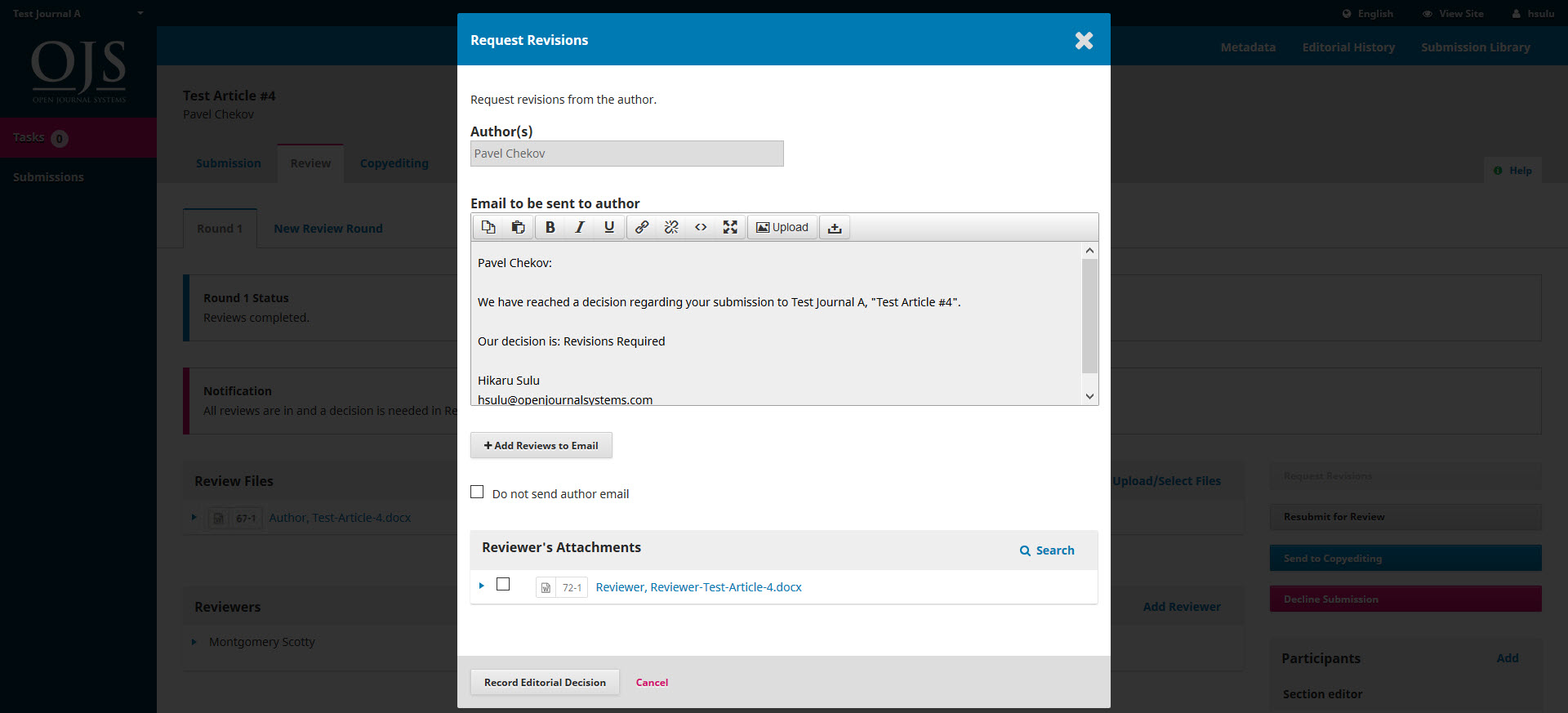Open the Reviewer, Reviewer-Test-Article-4.docx file link
Viewport: 1568px width, 713px height.
pyautogui.click(x=699, y=587)
